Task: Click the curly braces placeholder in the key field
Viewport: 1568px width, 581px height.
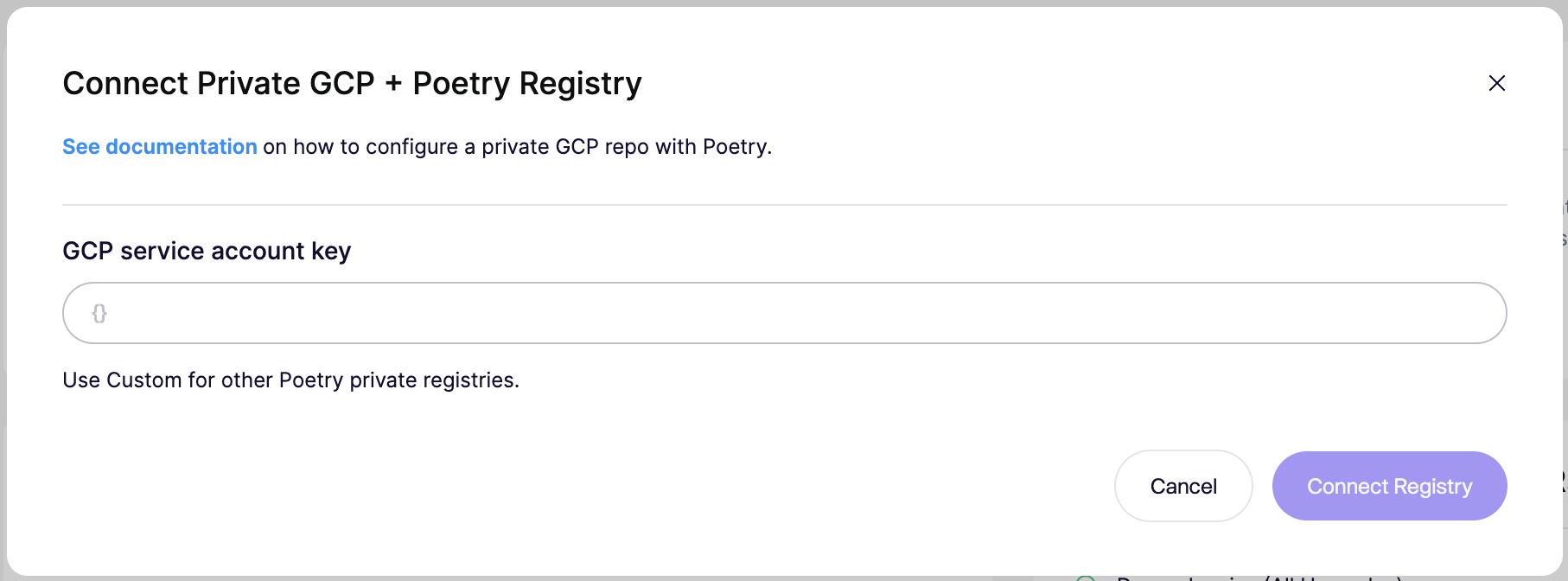Action: point(99,313)
